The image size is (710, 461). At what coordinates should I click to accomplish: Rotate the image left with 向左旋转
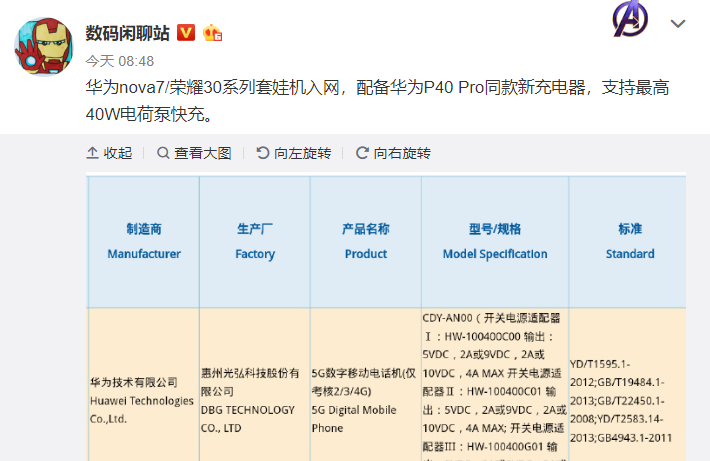pyautogui.click(x=294, y=153)
